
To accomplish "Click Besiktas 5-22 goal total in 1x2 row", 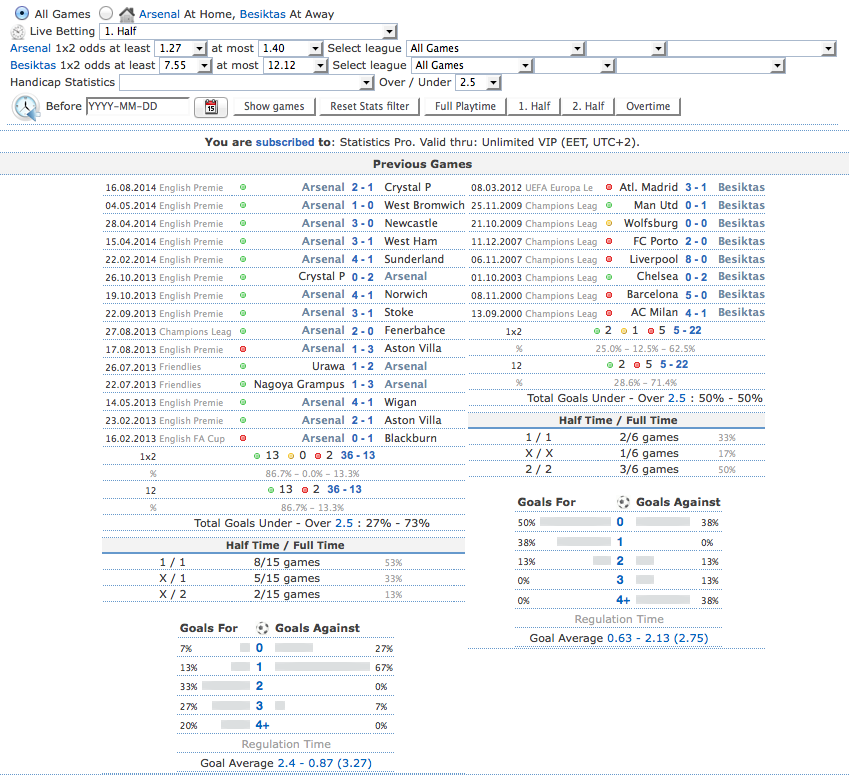I will [687, 330].
